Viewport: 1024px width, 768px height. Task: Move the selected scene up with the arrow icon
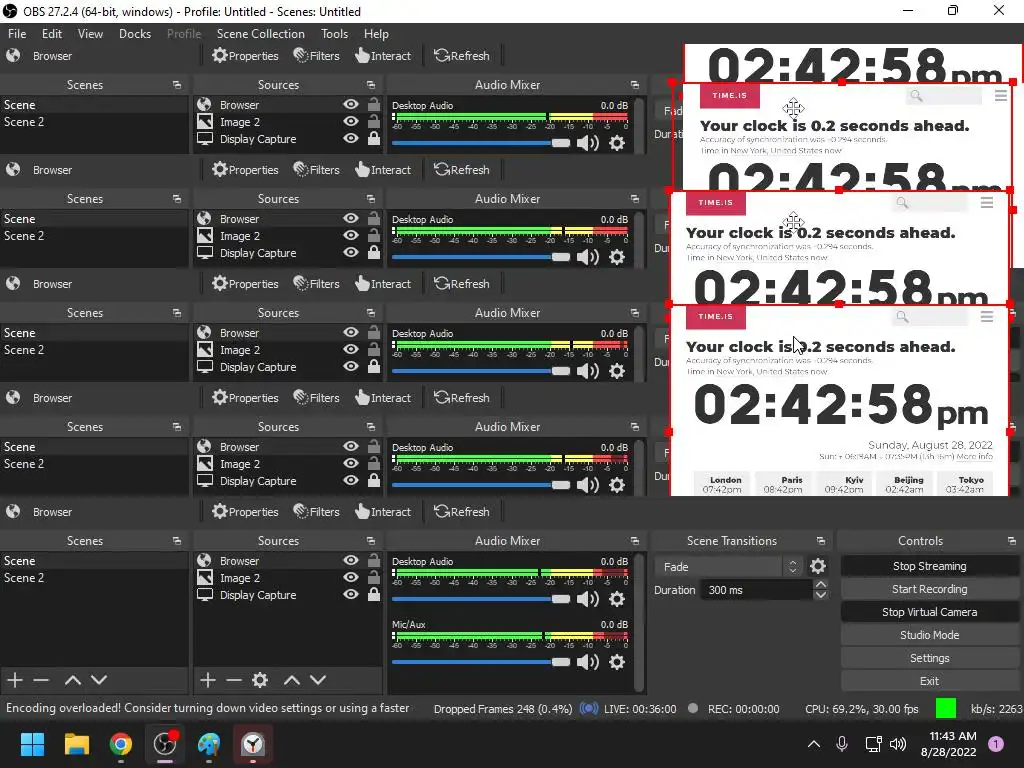pos(72,680)
